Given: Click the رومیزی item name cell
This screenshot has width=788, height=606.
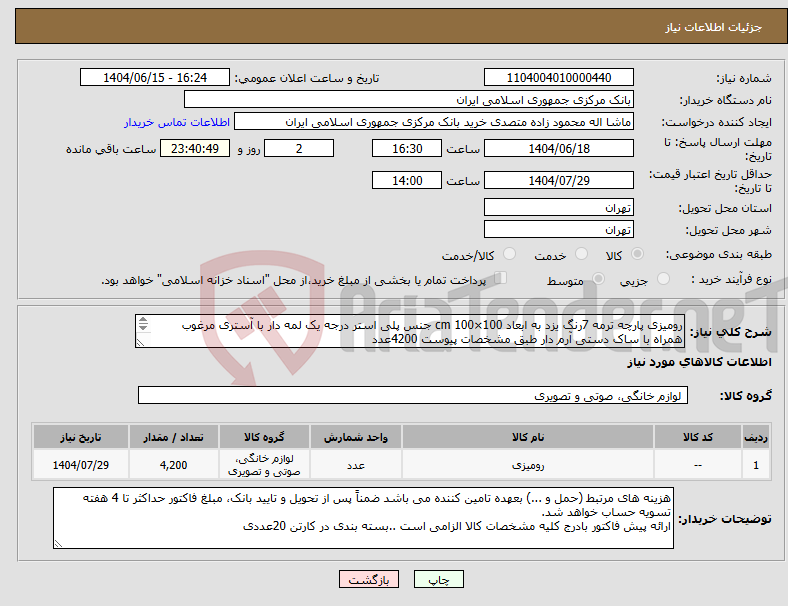Looking at the screenshot, I should pyautogui.click(x=528, y=465).
